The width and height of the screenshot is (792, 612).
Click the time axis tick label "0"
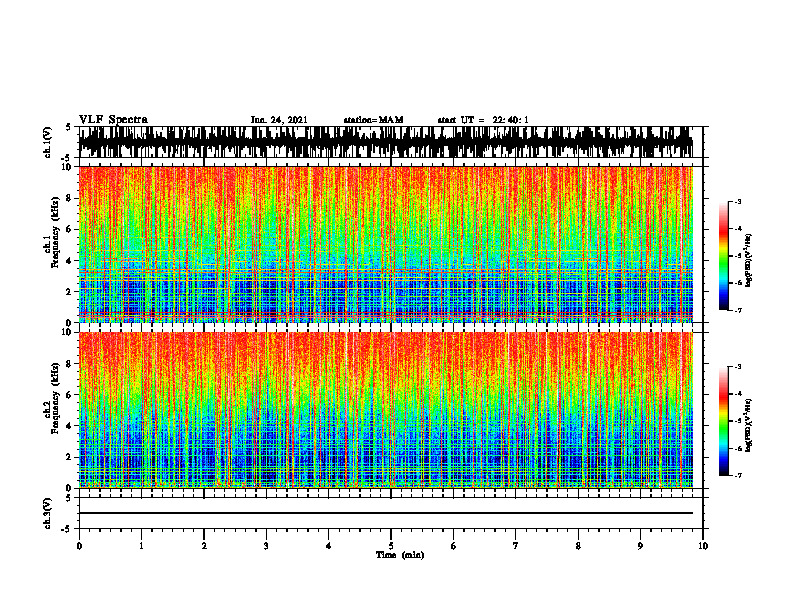click(x=79, y=546)
